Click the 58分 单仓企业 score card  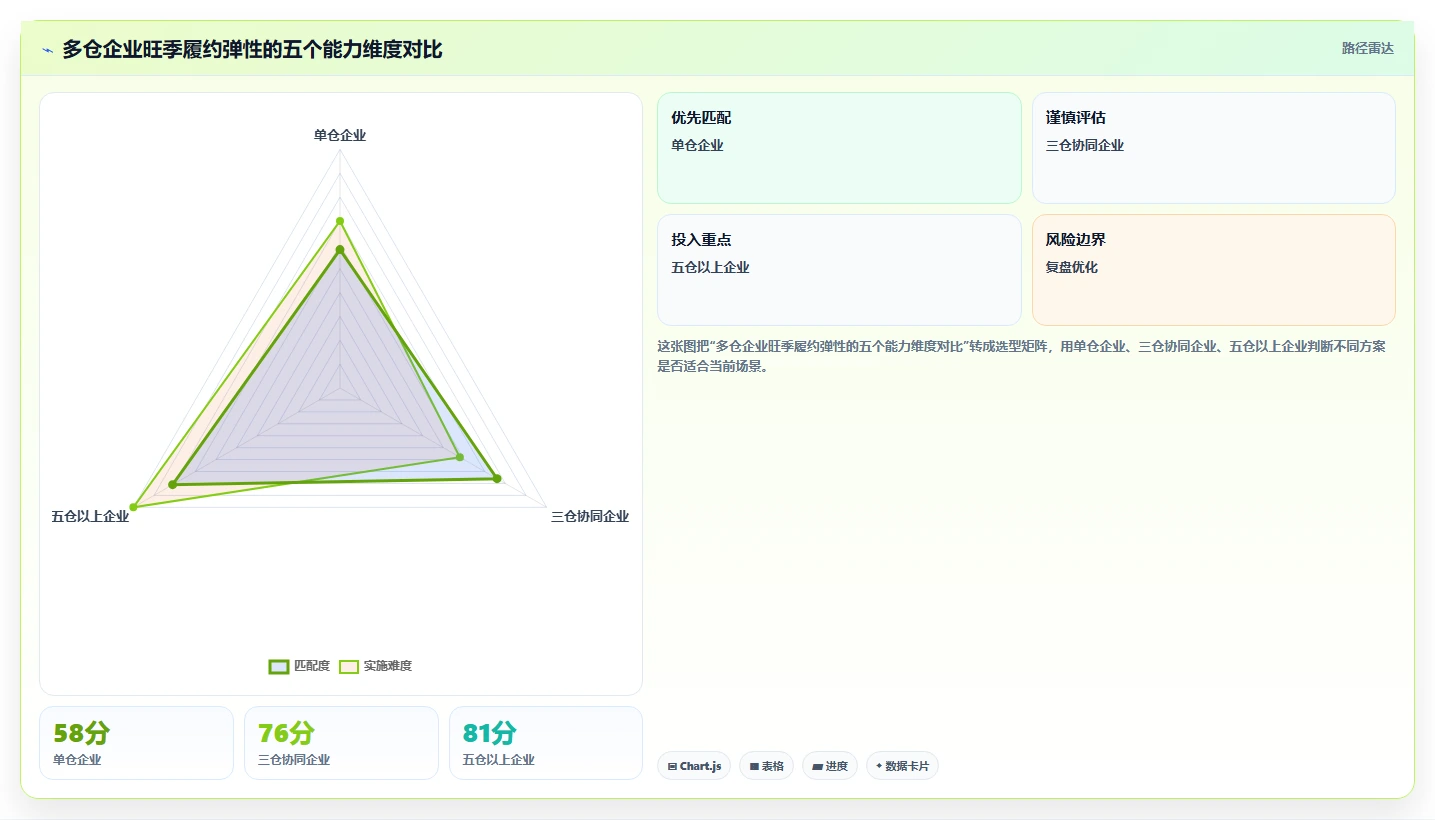coord(136,743)
